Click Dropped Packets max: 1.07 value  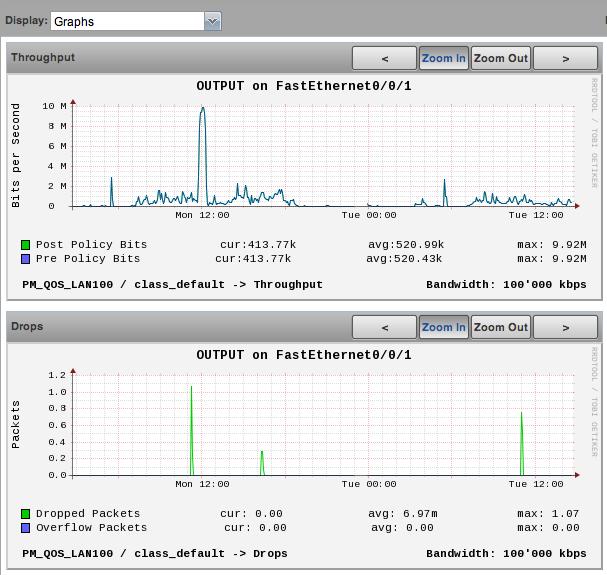(x=548, y=514)
